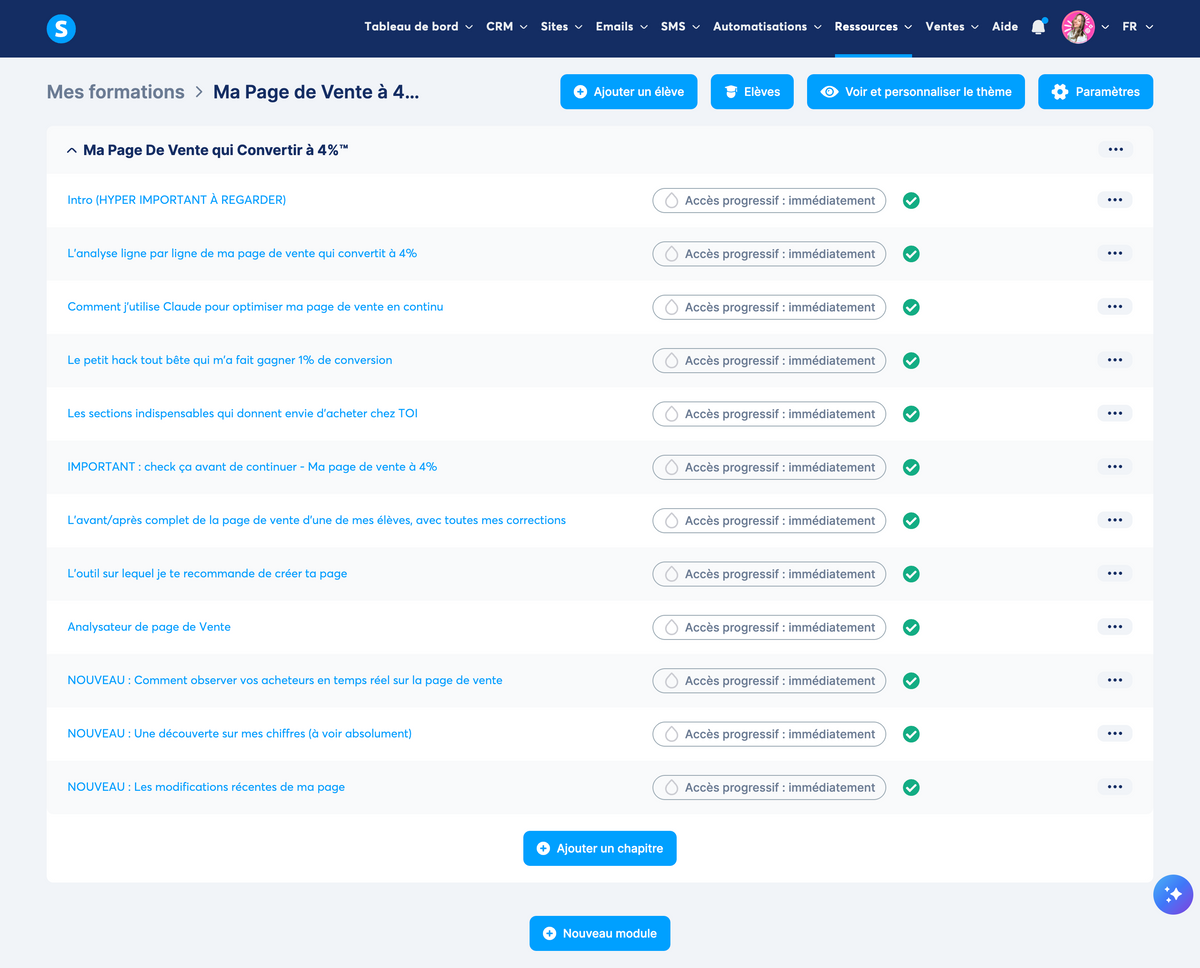Open the Ventes menu dropdown

point(952,27)
